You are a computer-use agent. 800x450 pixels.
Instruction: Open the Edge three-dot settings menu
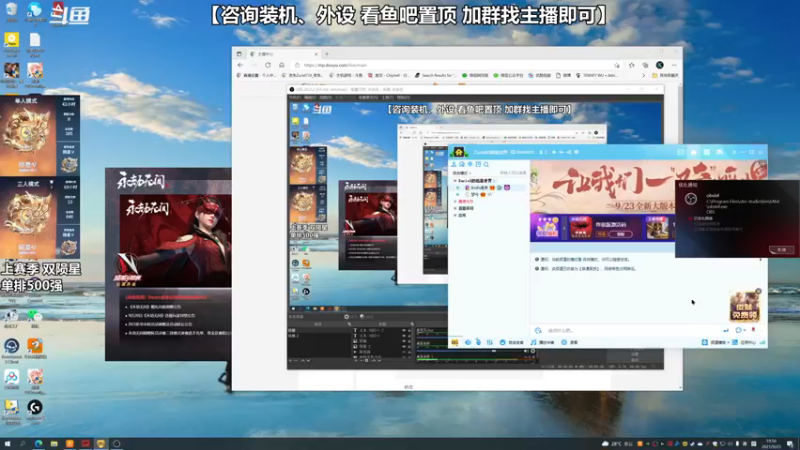[x=674, y=65]
